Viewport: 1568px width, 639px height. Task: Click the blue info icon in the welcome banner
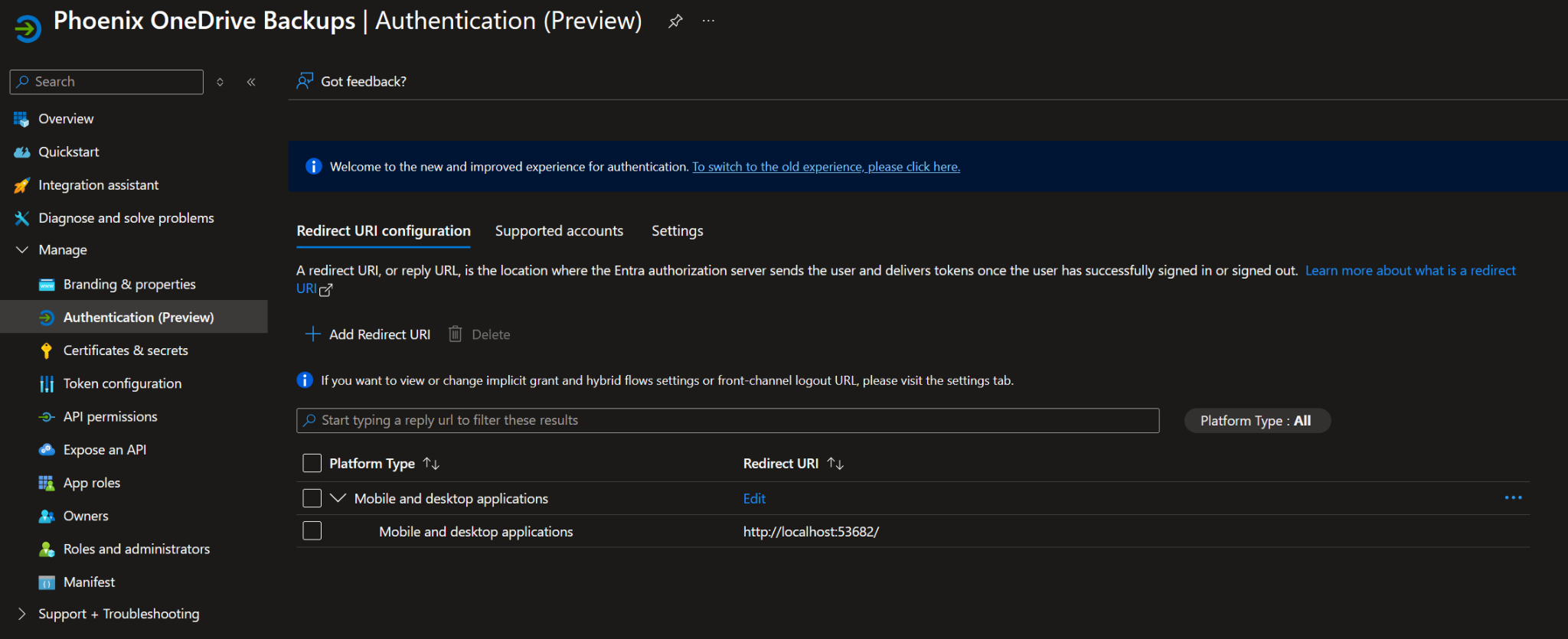pos(314,166)
